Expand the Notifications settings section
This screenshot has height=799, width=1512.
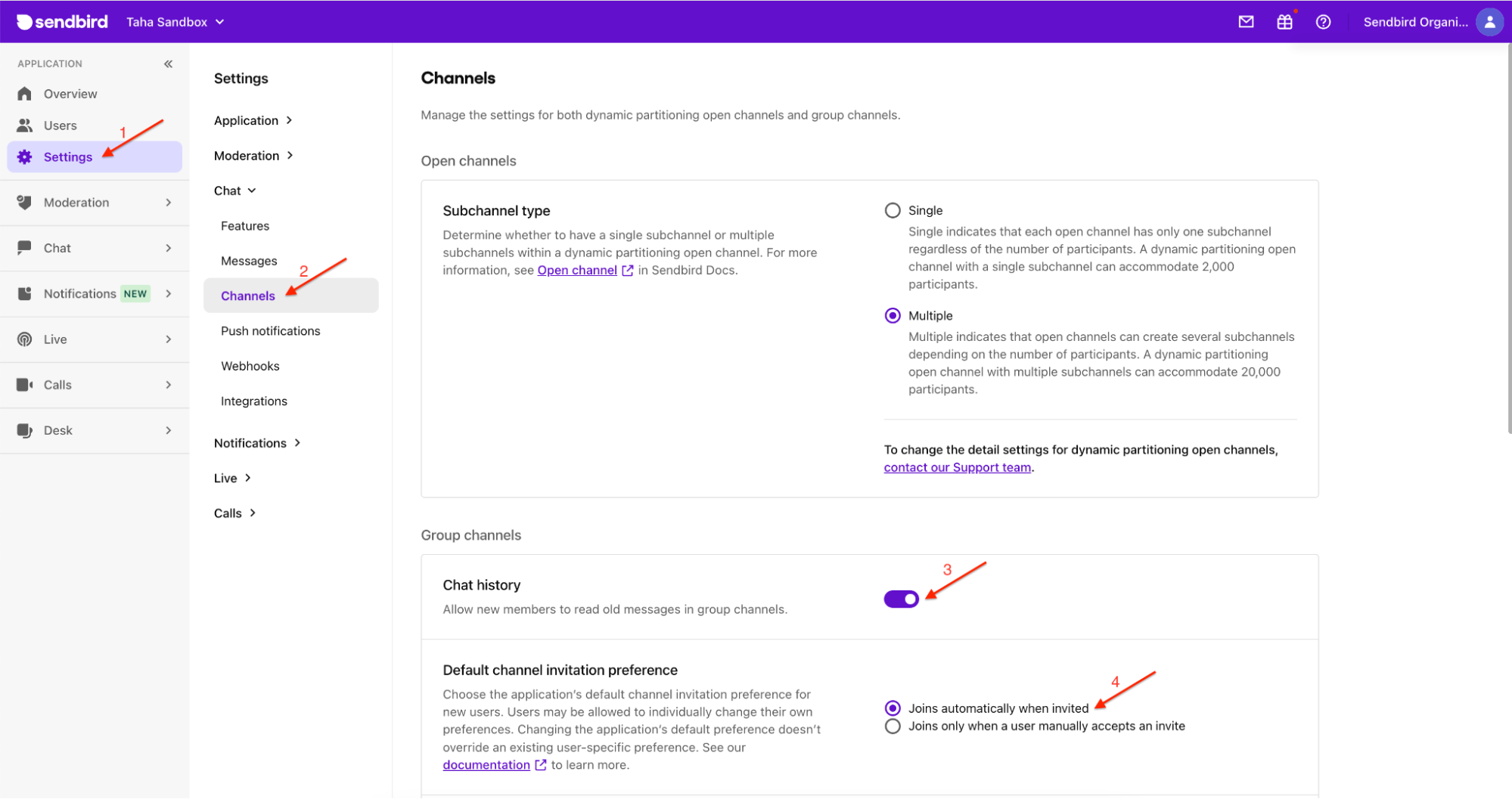pyautogui.click(x=257, y=443)
